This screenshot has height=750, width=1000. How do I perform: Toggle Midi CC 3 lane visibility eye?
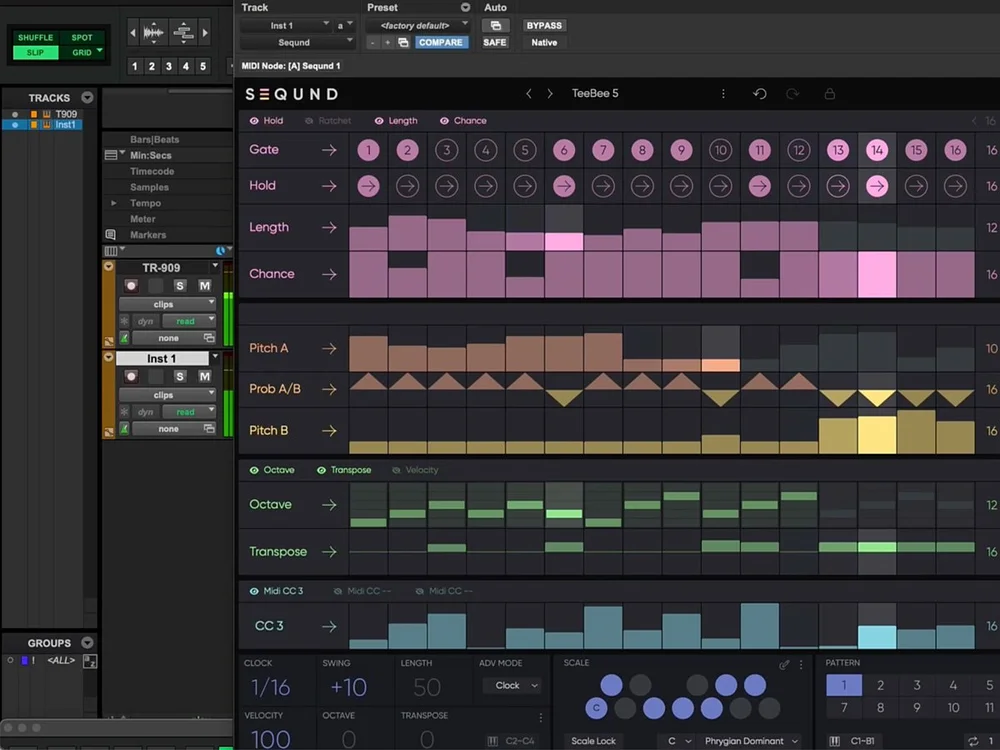pyautogui.click(x=254, y=591)
